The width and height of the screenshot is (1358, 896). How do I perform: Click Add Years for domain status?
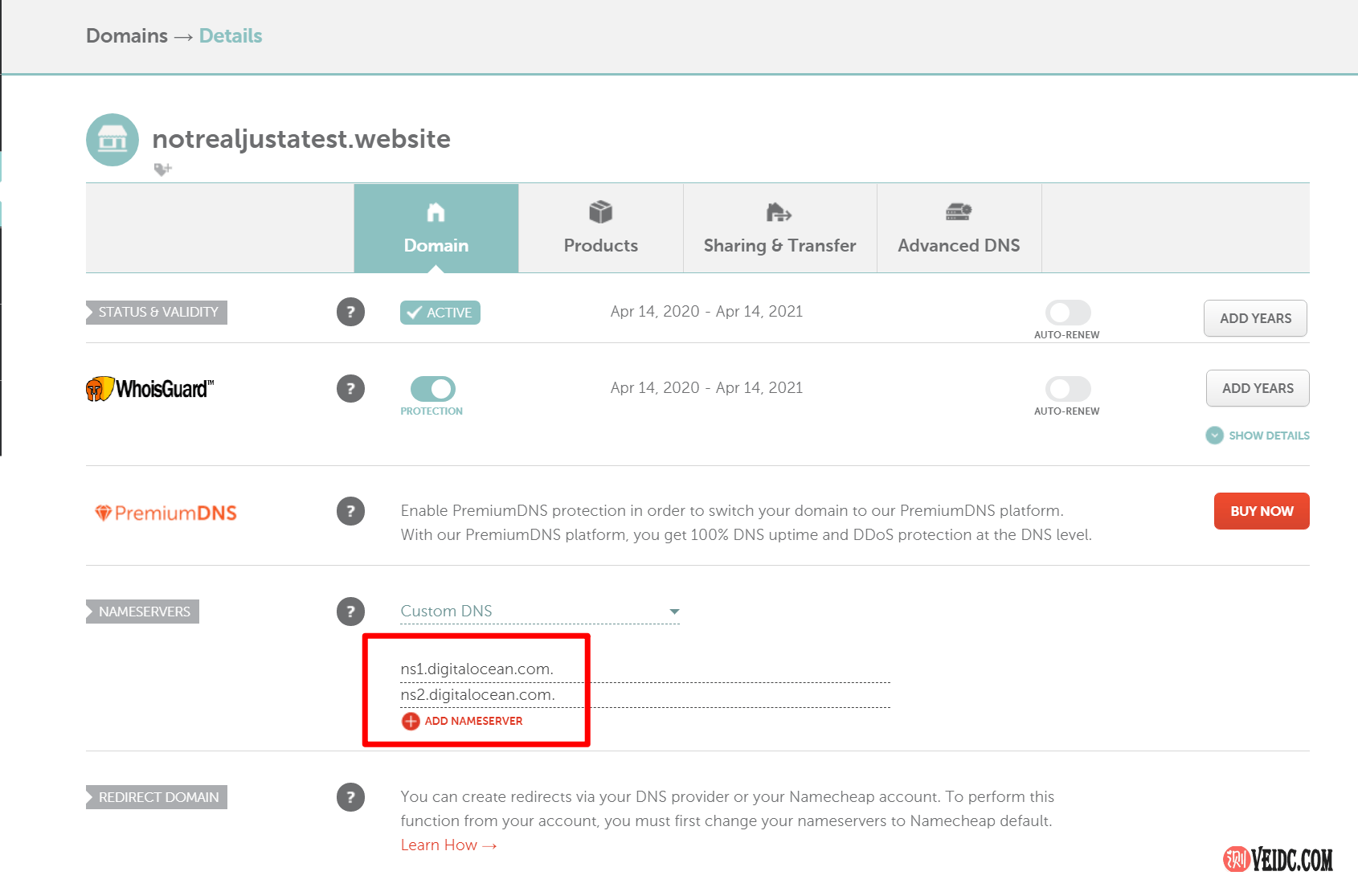point(1255,318)
